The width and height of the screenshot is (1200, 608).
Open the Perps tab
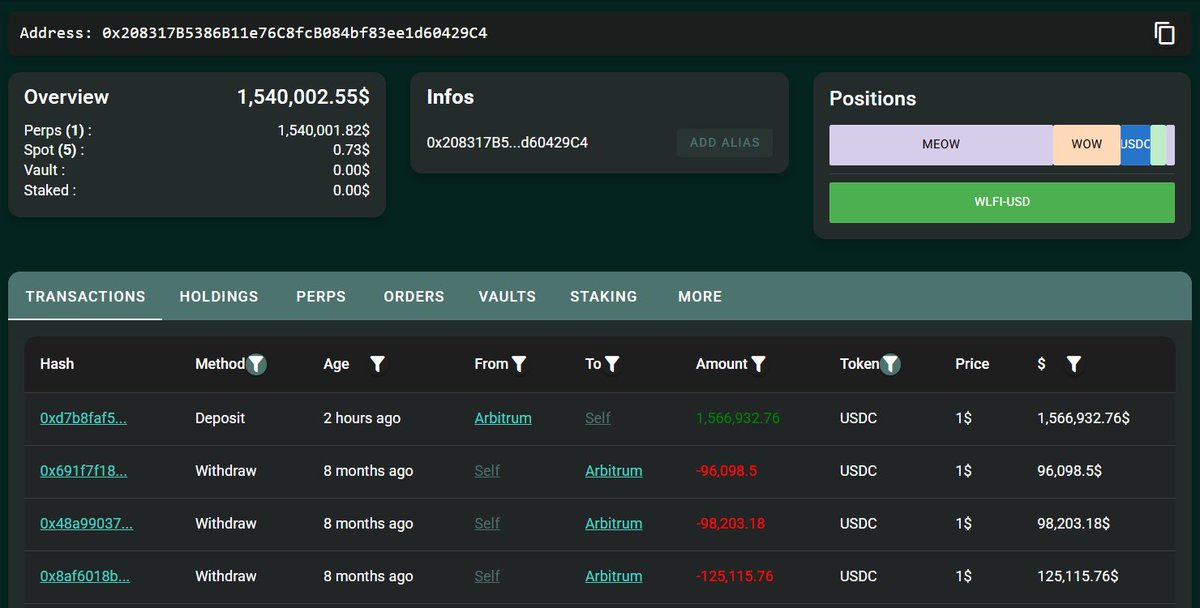[x=321, y=297]
